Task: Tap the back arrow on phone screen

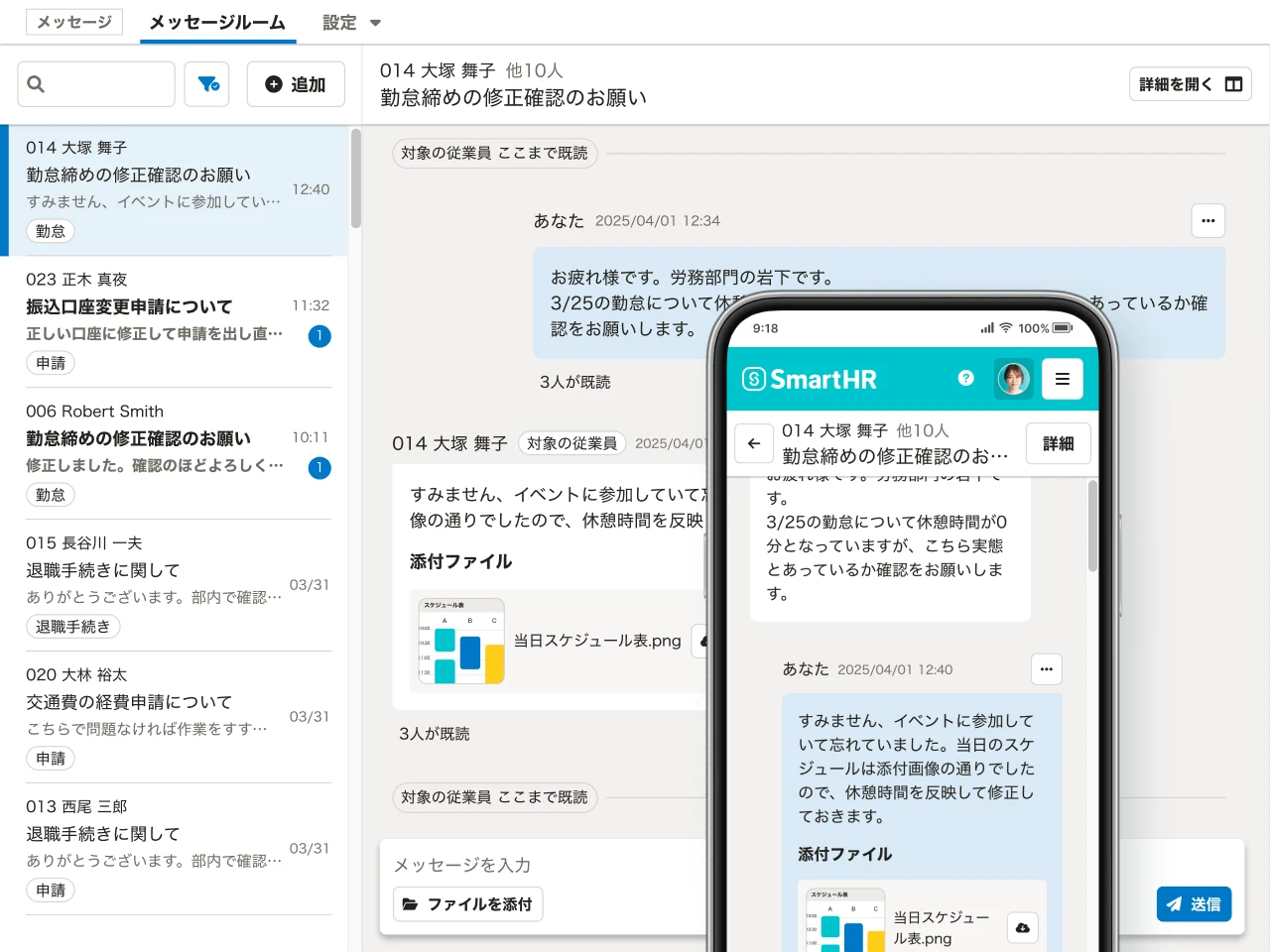Action: tap(754, 443)
